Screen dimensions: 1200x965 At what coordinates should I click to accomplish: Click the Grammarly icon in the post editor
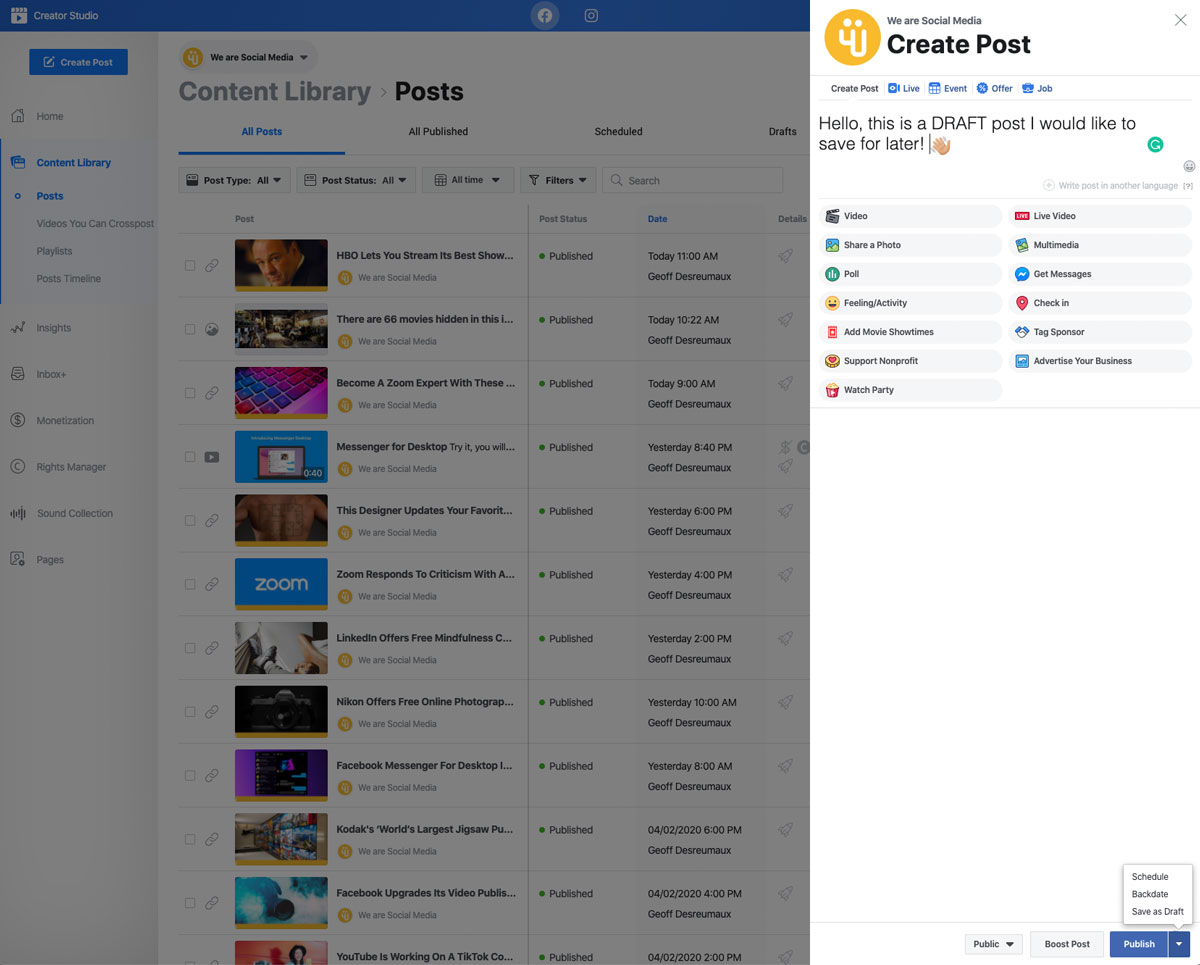(1155, 144)
